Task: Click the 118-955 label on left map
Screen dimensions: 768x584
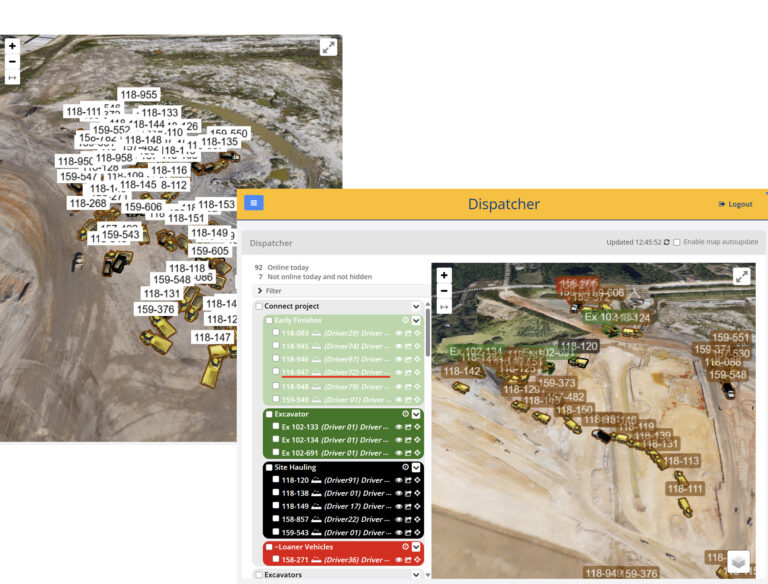Action: tap(139, 95)
